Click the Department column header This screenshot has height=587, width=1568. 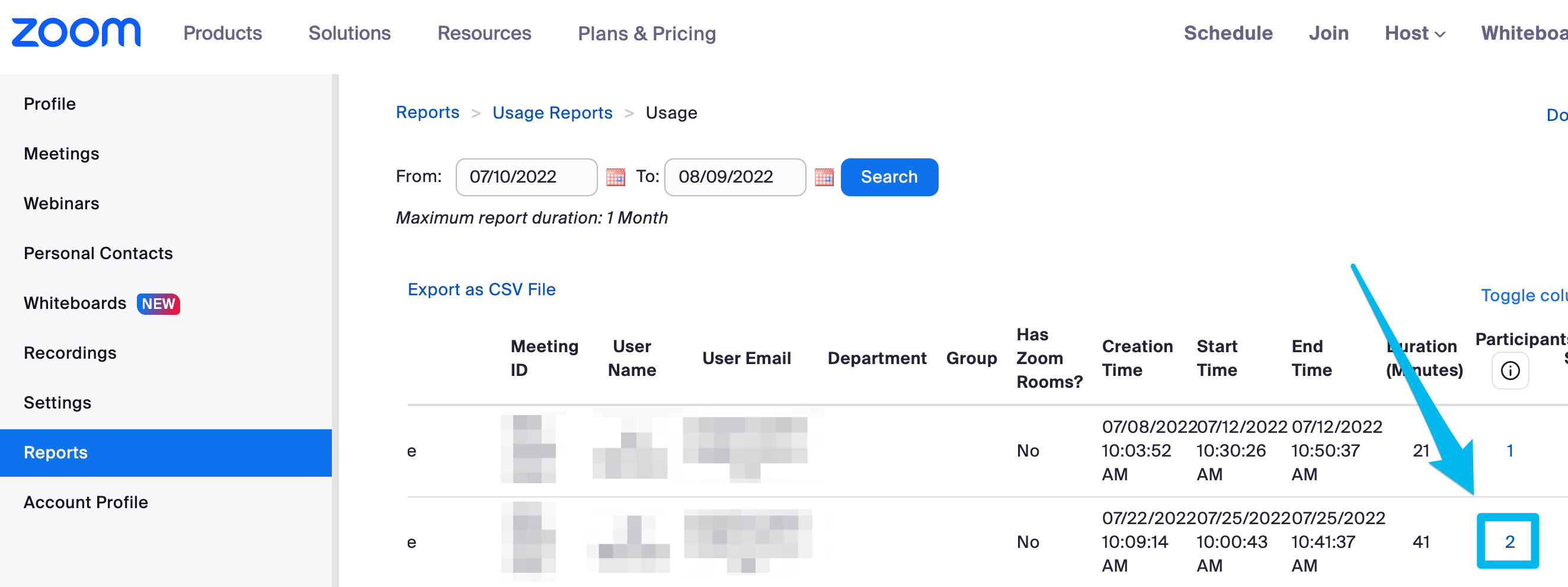pyautogui.click(x=877, y=358)
